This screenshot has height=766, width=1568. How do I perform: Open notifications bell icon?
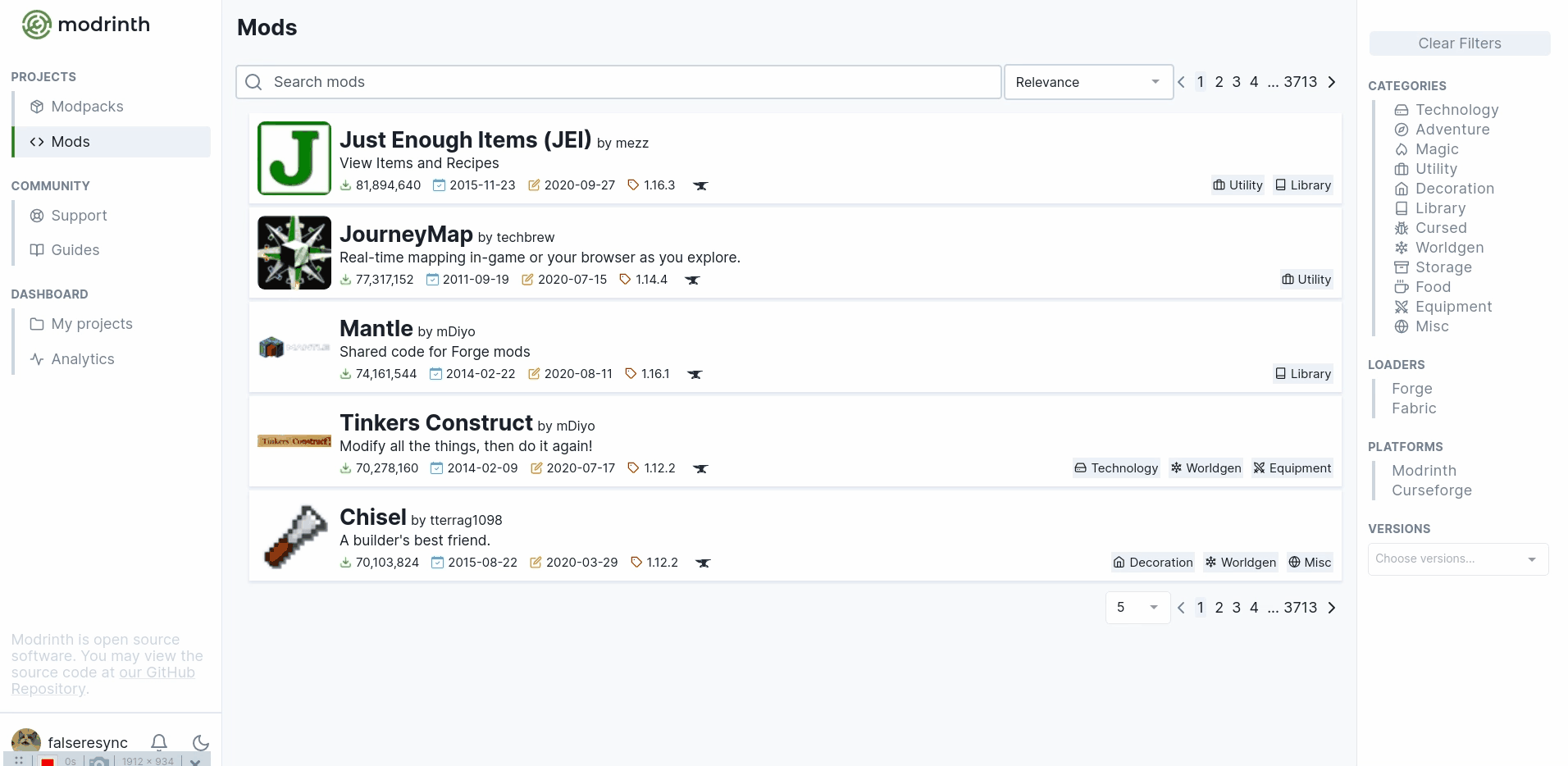click(159, 742)
